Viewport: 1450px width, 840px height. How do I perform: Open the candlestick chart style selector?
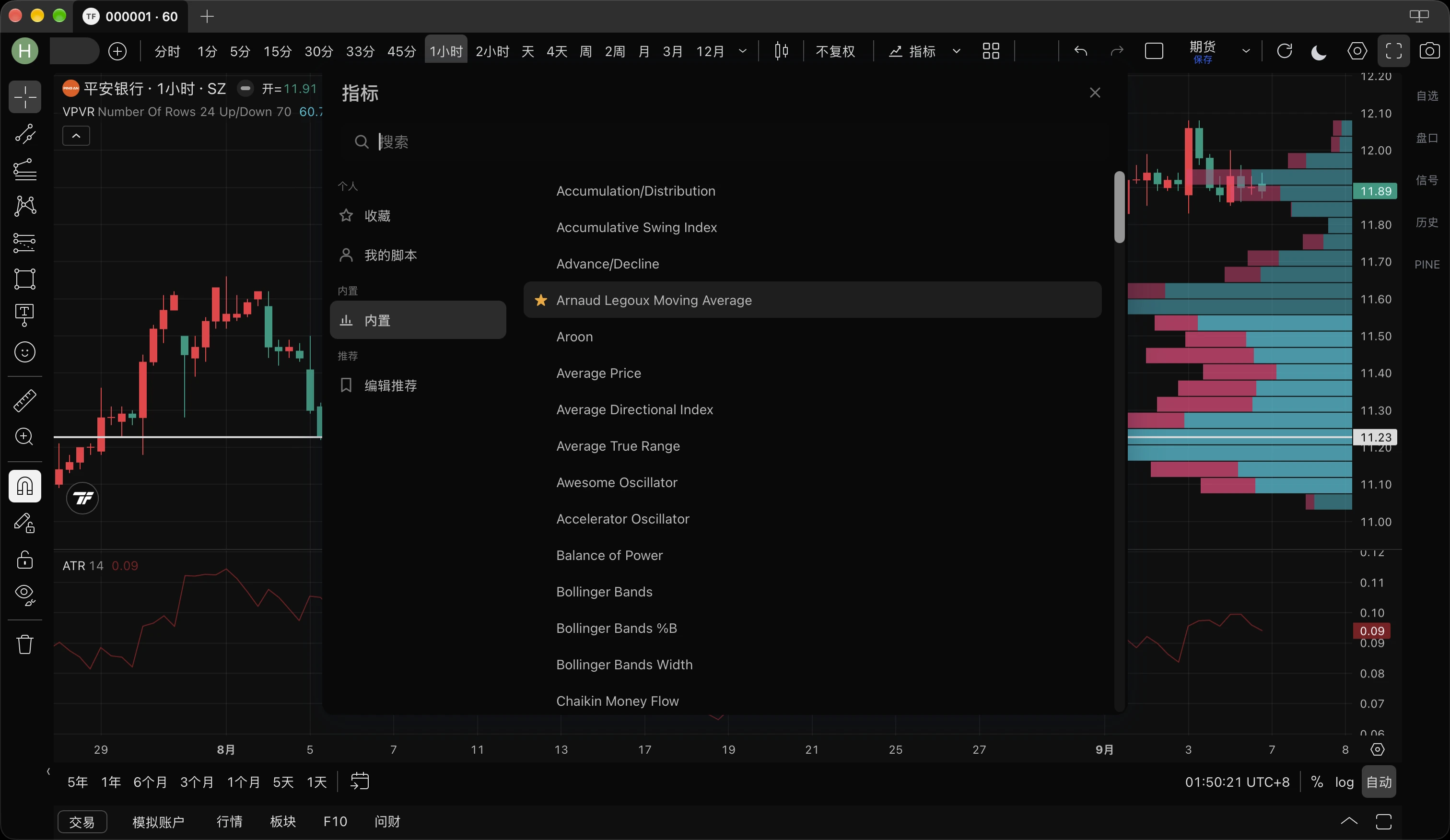(781, 51)
